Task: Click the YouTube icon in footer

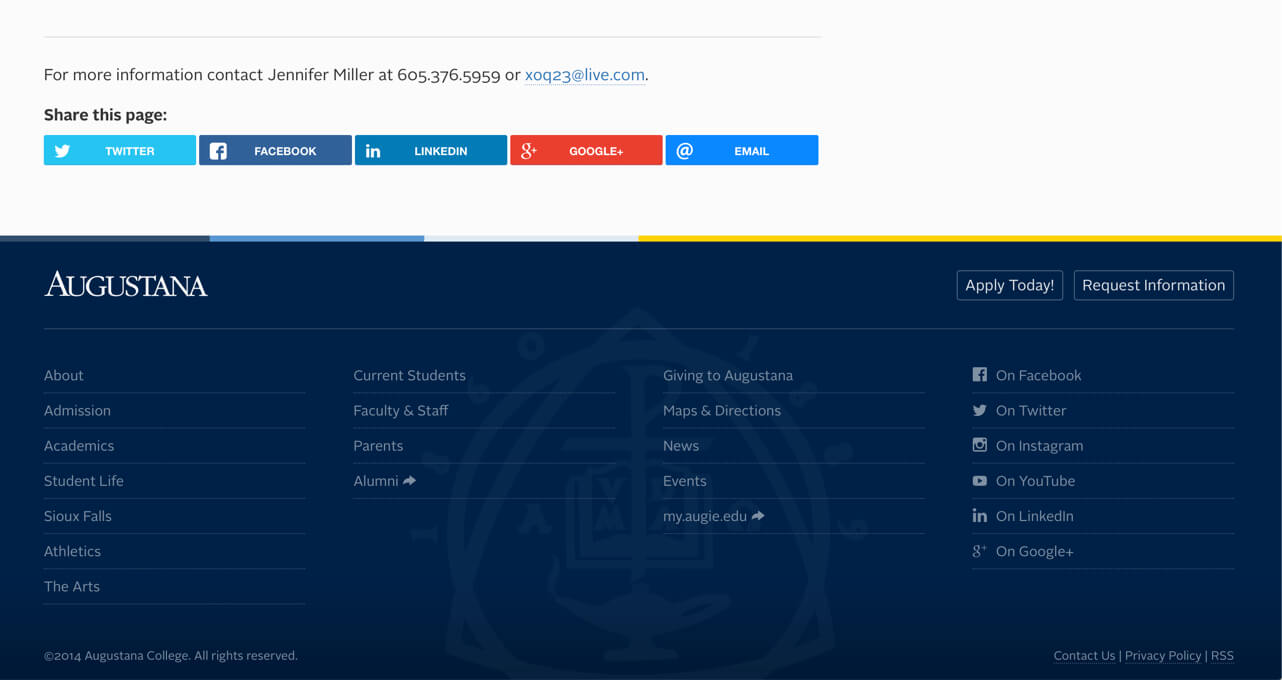Action: coord(979,481)
